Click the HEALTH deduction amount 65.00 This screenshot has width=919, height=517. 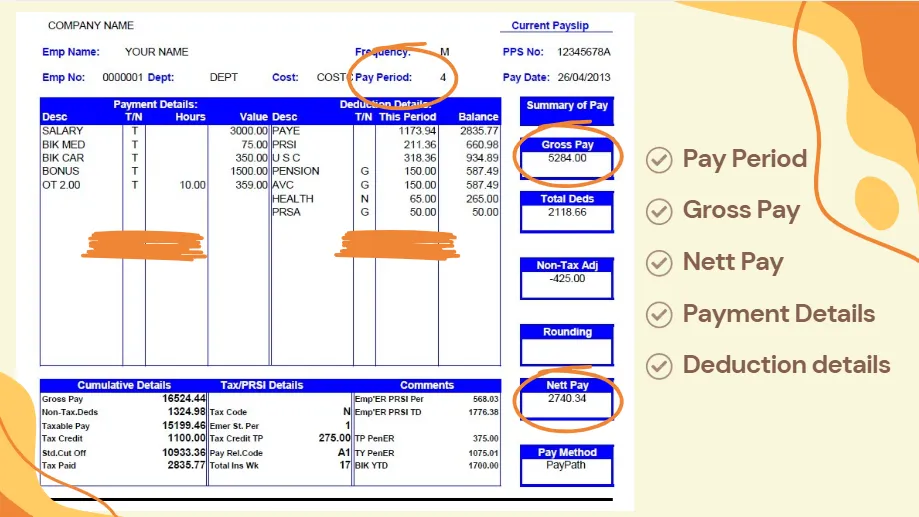click(x=423, y=199)
